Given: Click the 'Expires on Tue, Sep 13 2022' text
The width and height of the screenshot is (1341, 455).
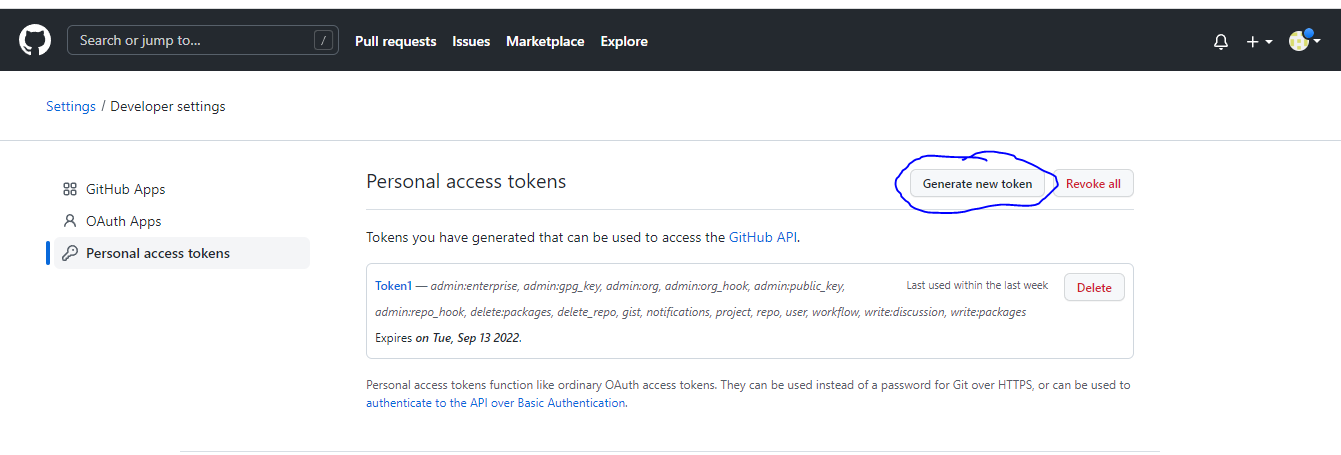Looking at the screenshot, I should click(x=448, y=338).
